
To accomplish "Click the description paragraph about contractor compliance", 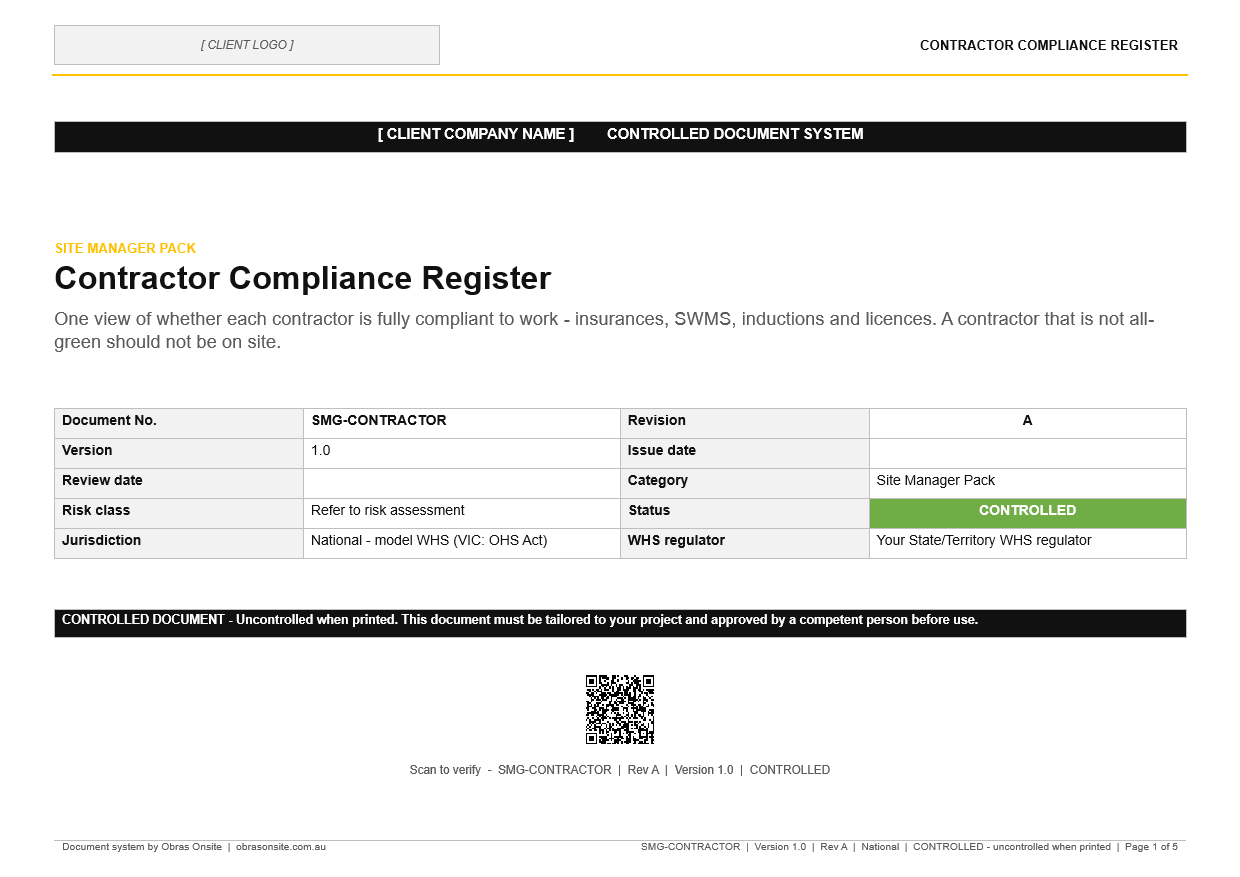I will pyautogui.click(x=605, y=330).
